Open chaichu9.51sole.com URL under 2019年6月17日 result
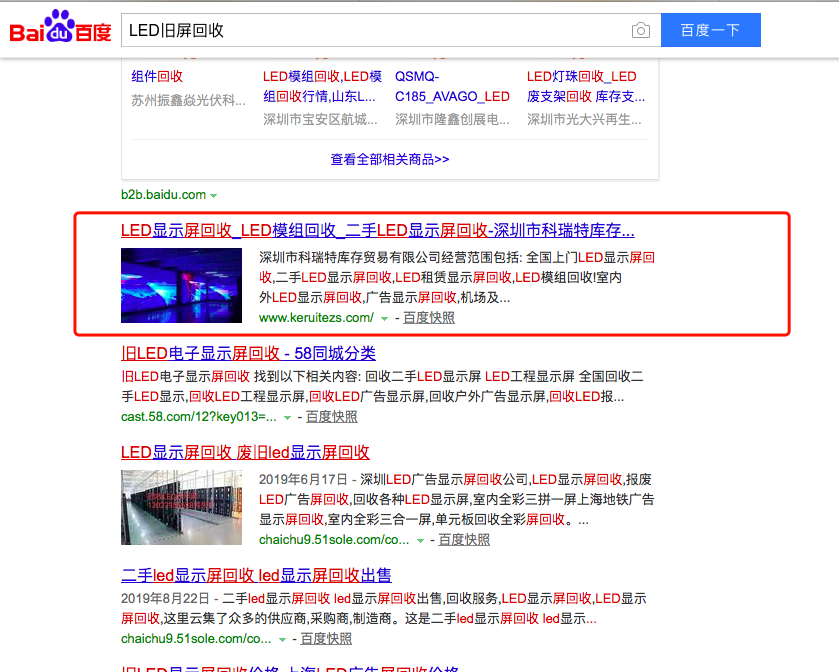This screenshot has width=839, height=672. (x=334, y=540)
